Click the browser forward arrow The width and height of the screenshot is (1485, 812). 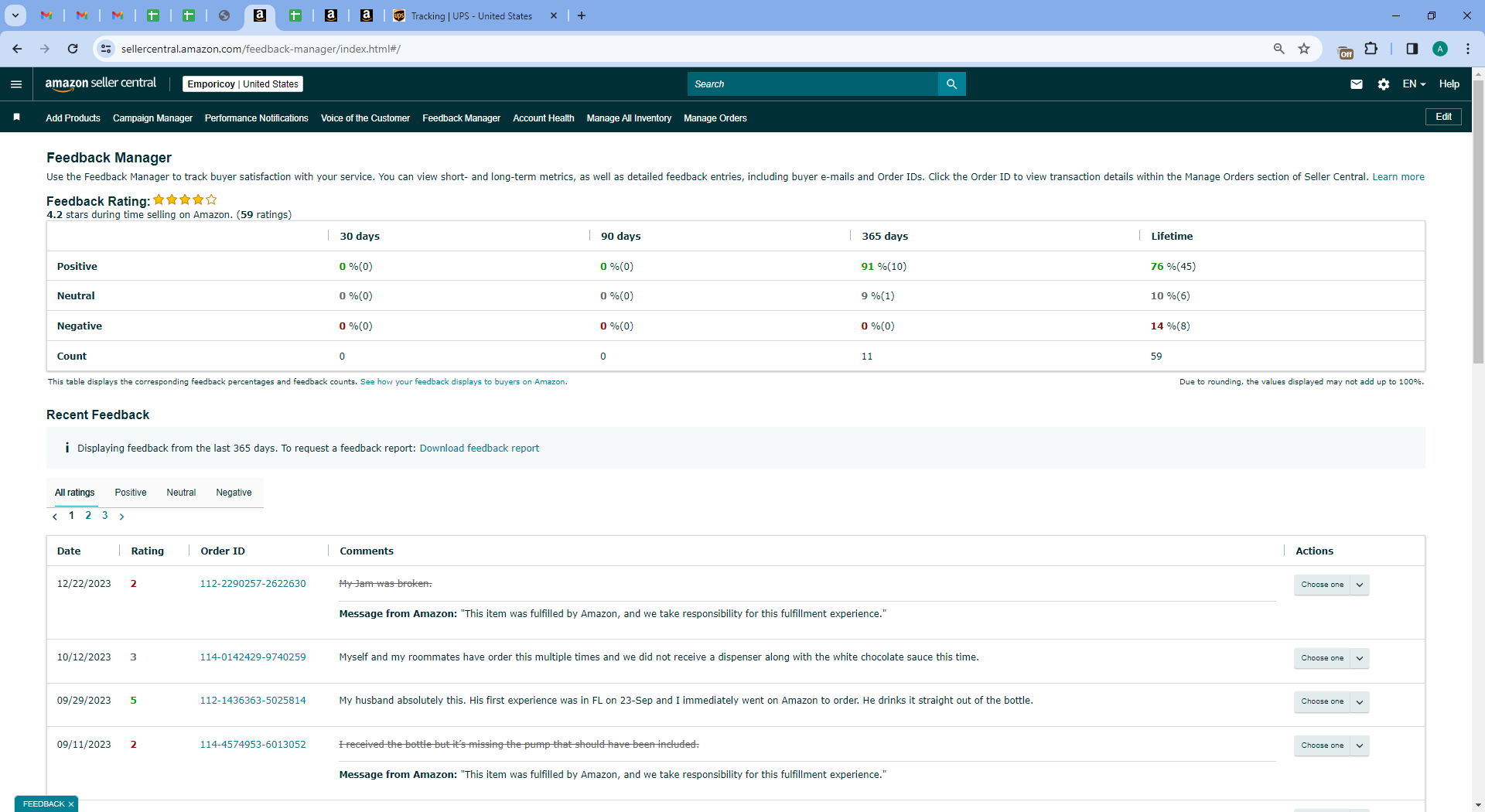[45, 49]
